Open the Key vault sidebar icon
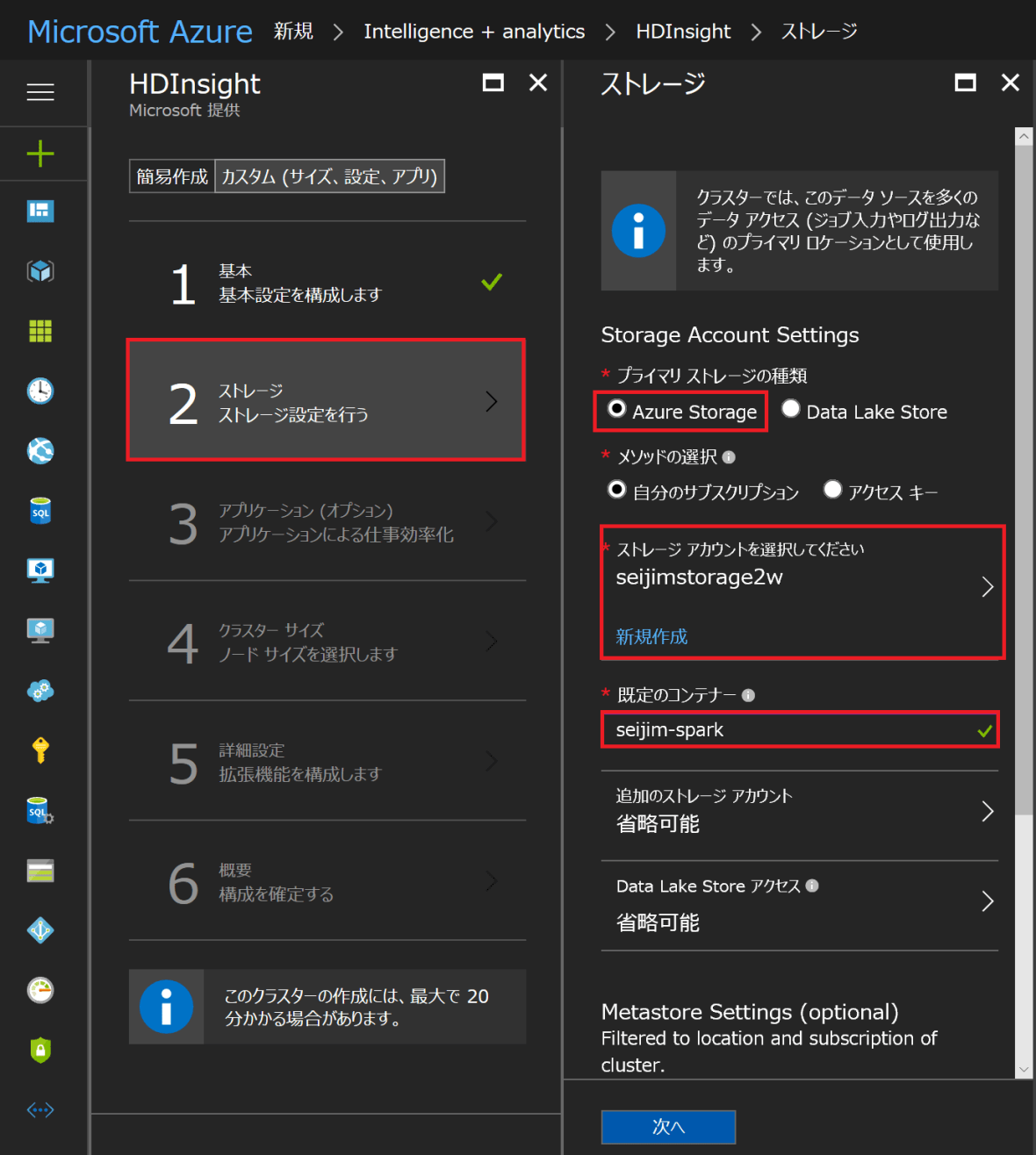Screen dimensions: 1036x1155 (40, 750)
